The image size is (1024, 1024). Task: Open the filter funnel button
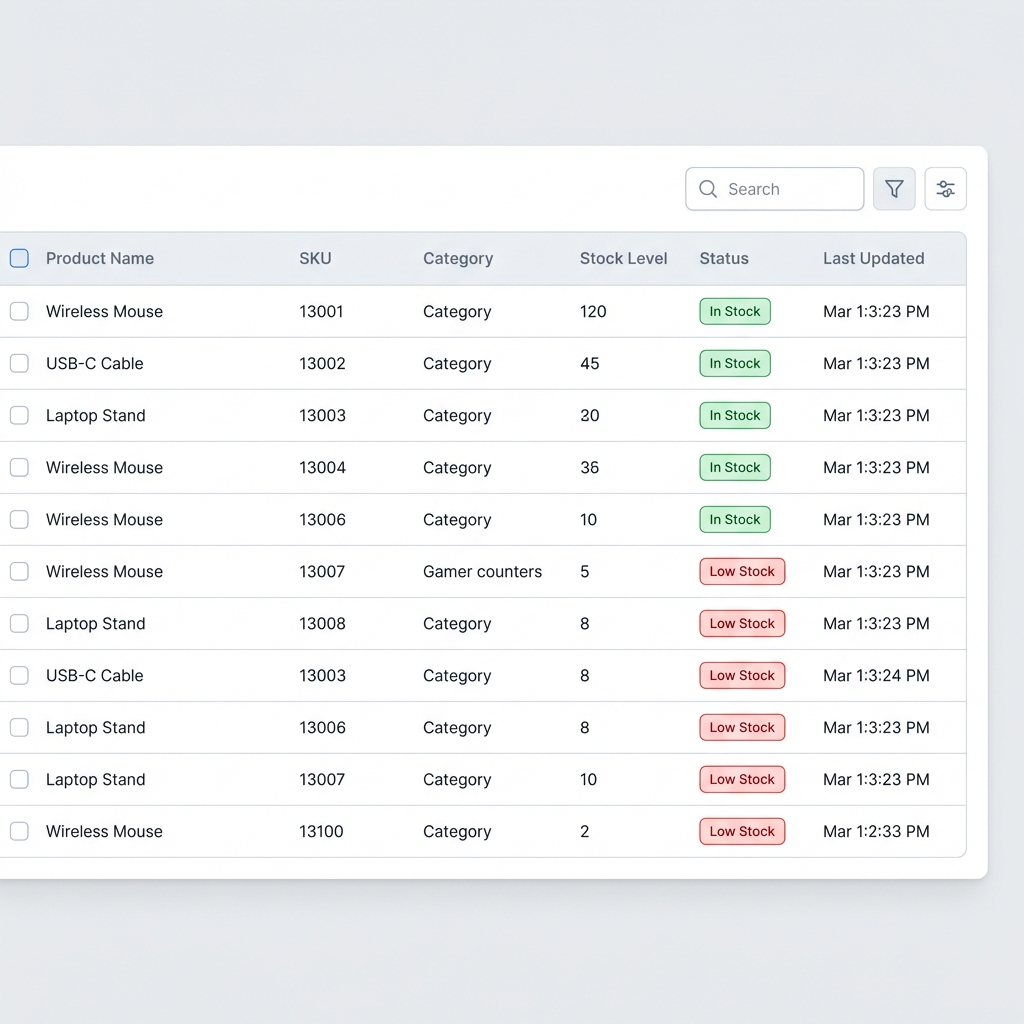click(x=894, y=189)
